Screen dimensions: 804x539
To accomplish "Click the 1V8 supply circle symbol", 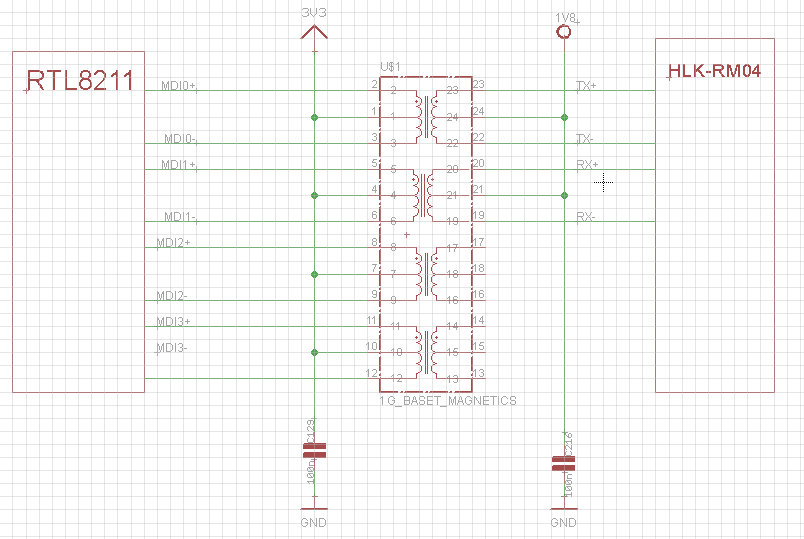I will 563,32.
